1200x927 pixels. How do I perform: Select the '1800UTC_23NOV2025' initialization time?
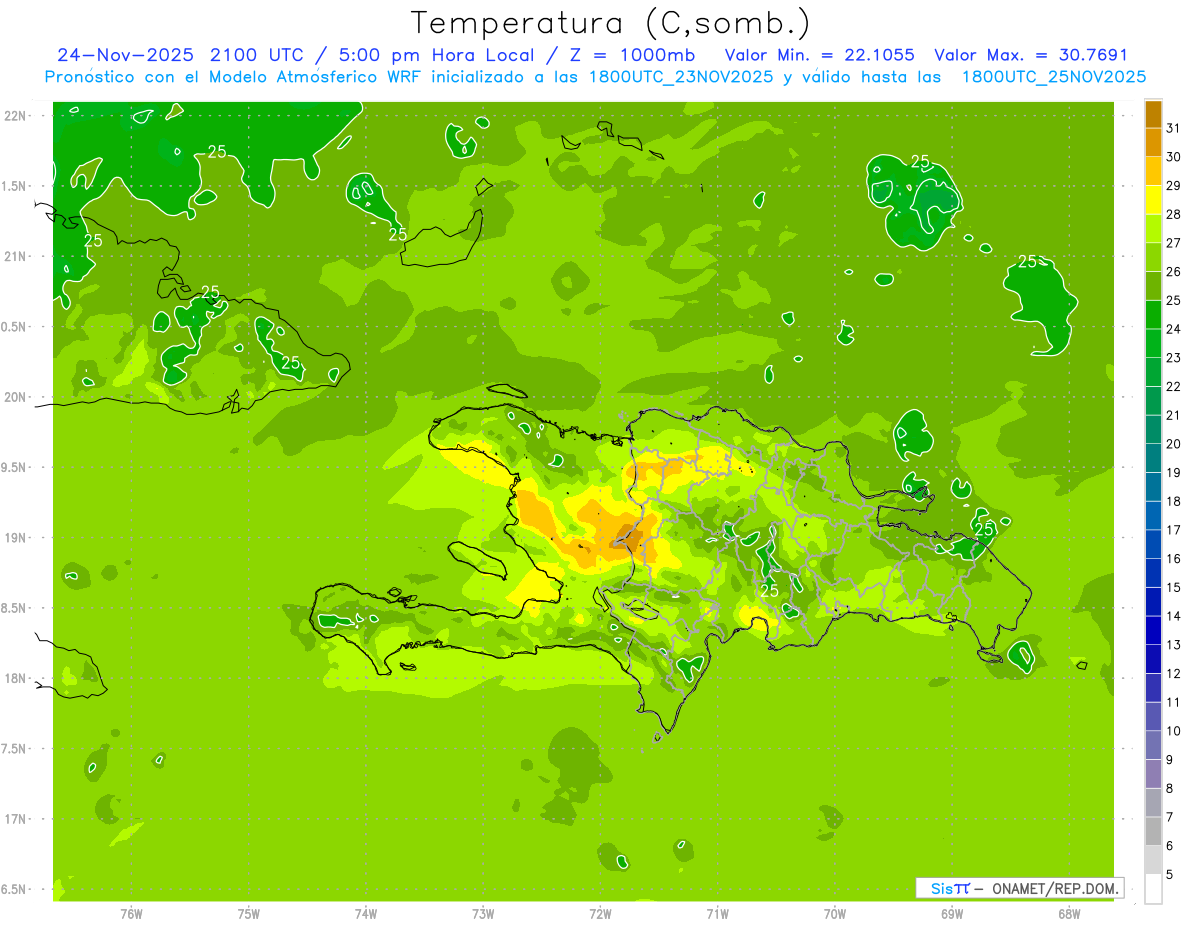pyautogui.click(x=683, y=77)
